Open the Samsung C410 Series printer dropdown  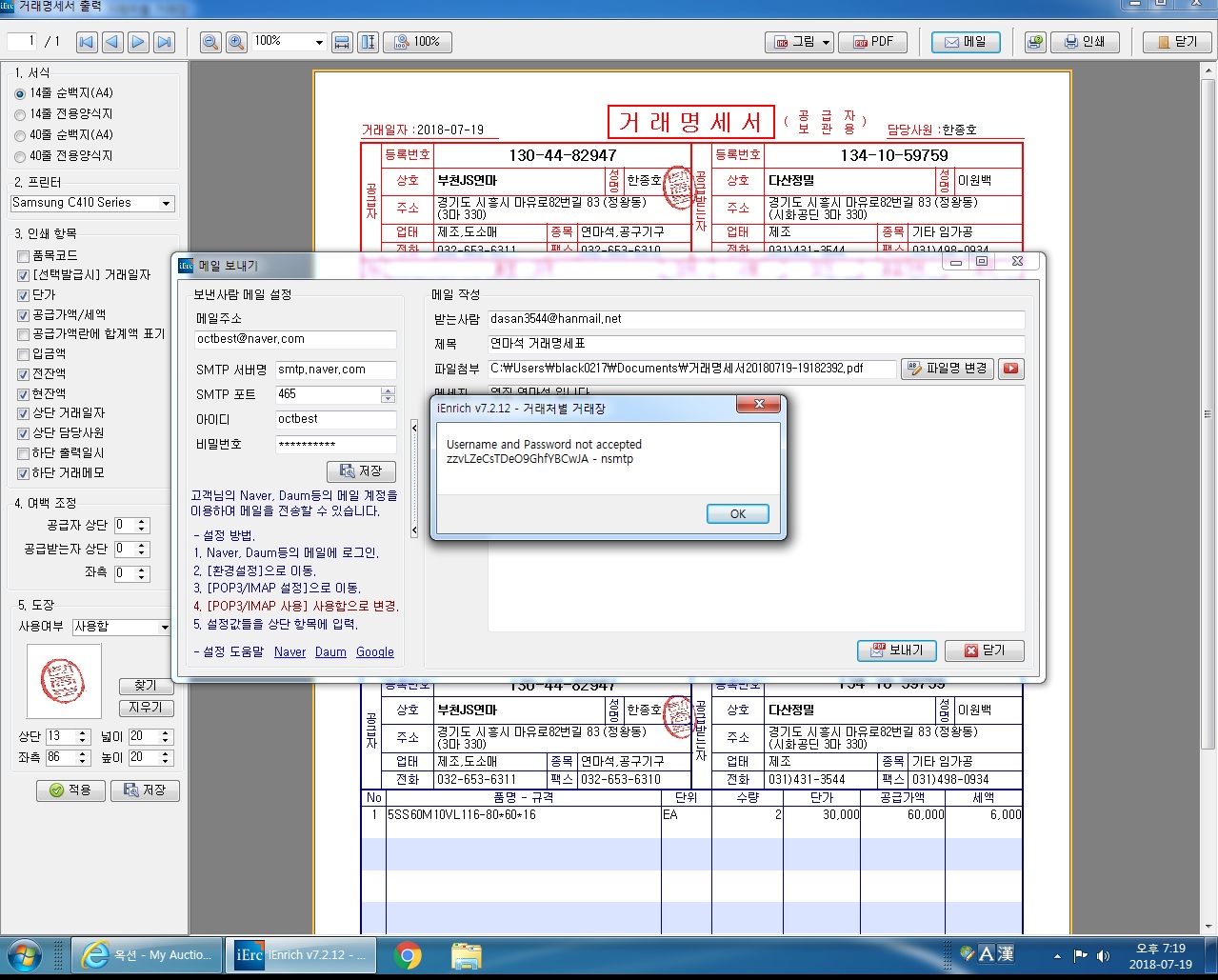(167, 203)
